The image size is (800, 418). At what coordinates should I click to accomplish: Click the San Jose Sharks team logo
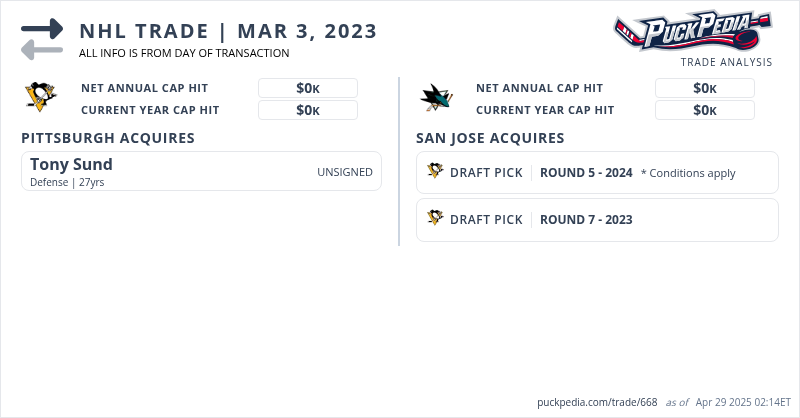pos(437,97)
